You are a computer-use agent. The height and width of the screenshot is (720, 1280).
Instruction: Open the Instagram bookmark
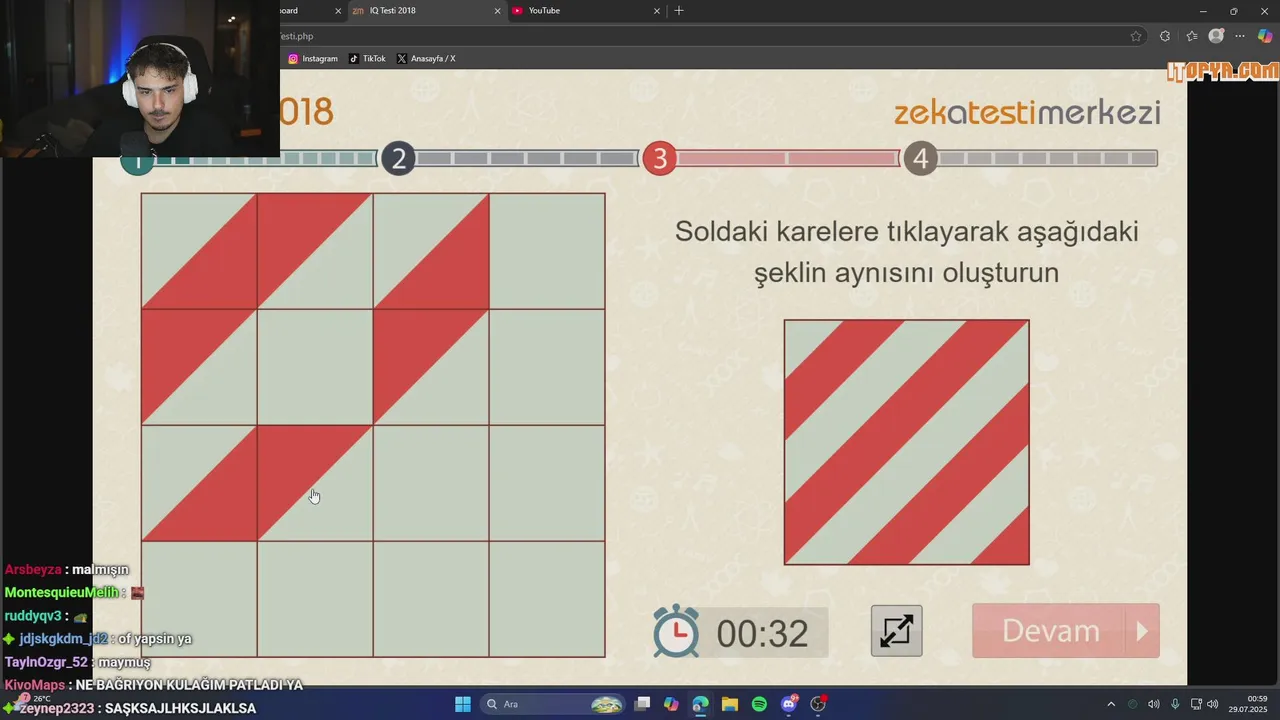313,59
